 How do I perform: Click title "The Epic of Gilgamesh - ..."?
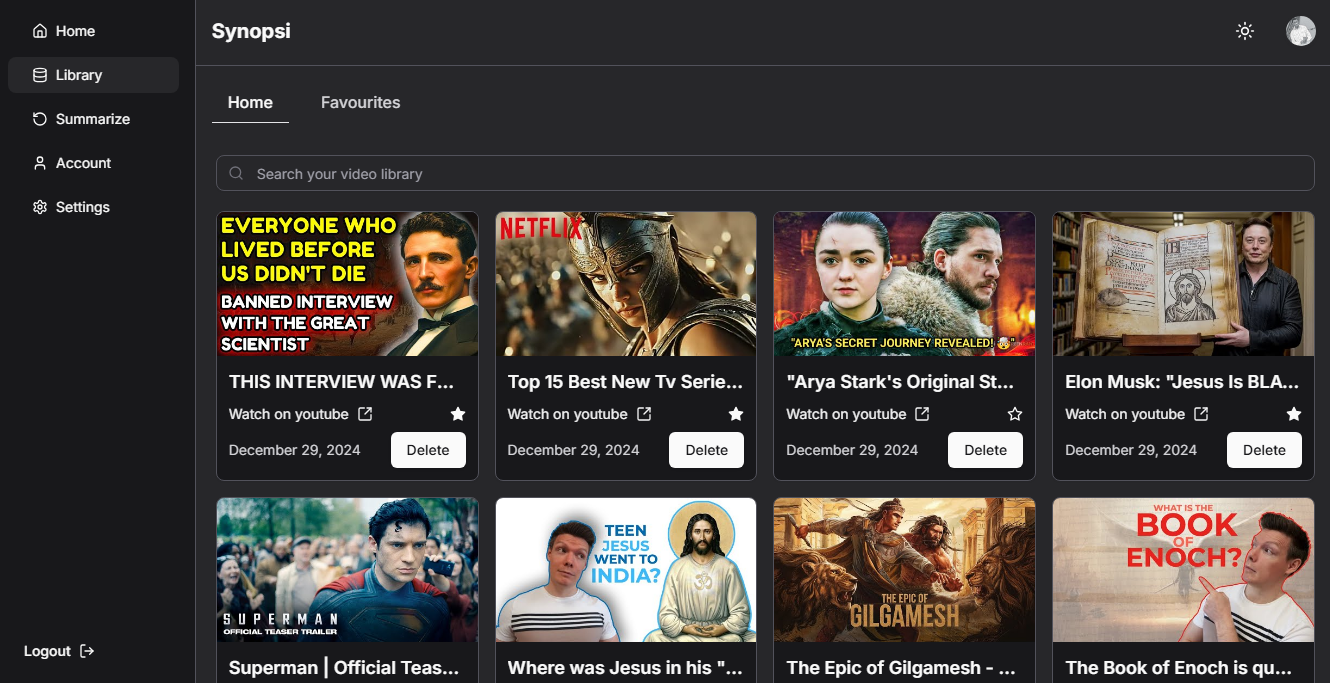[x=901, y=667]
